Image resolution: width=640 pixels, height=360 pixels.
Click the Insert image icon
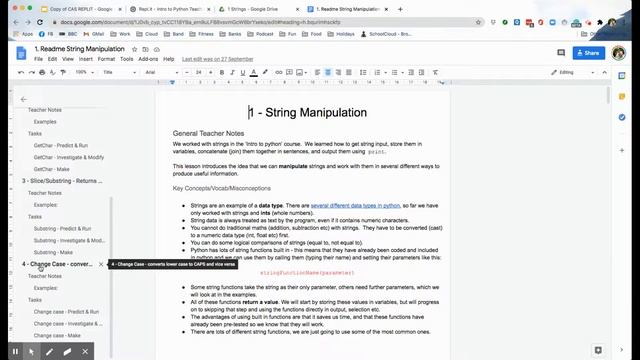300,72
